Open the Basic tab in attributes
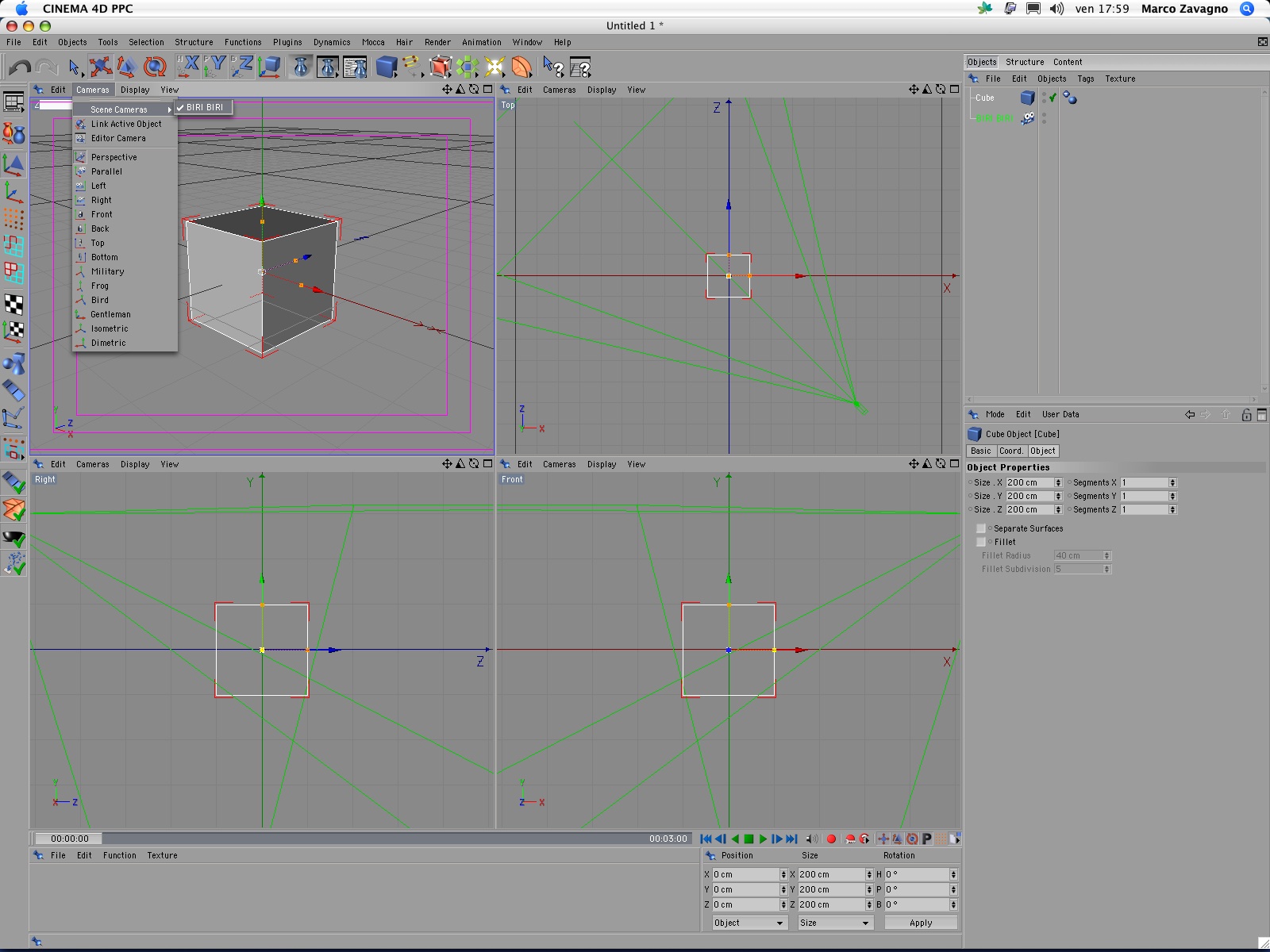Image resolution: width=1270 pixels, height=952 pixels. pos(981,451)
